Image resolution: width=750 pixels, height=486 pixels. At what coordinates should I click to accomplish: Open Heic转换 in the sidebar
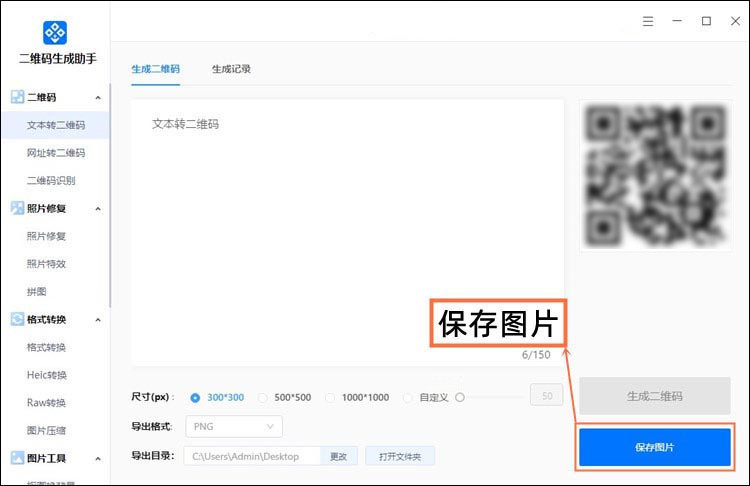(47, 375)
